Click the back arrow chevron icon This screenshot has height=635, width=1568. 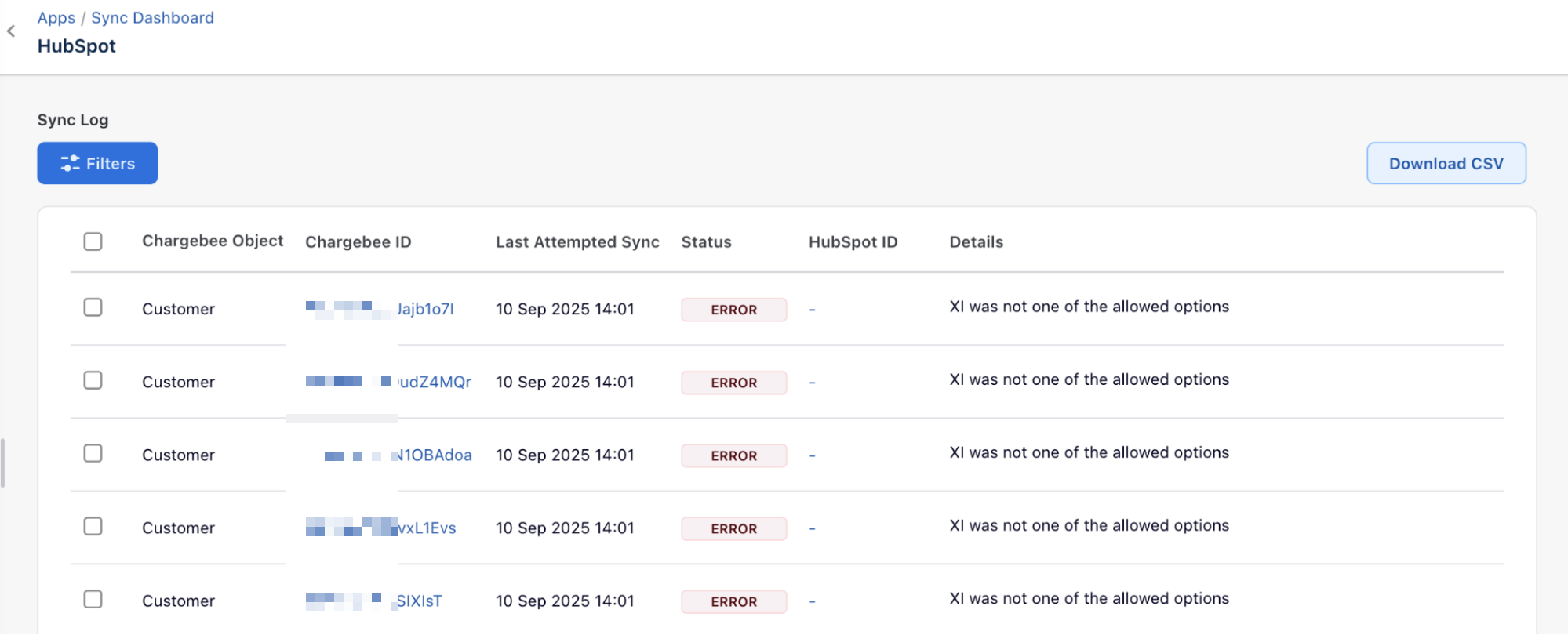[11, 31]
